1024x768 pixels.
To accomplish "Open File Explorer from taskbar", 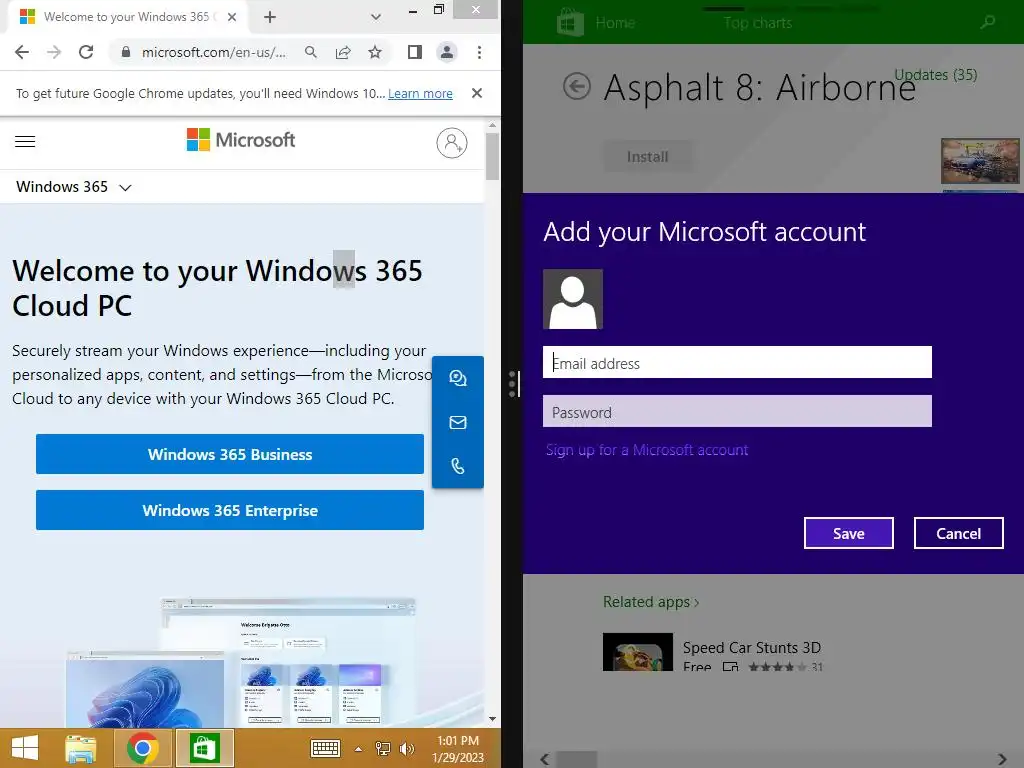I will 81,748.
